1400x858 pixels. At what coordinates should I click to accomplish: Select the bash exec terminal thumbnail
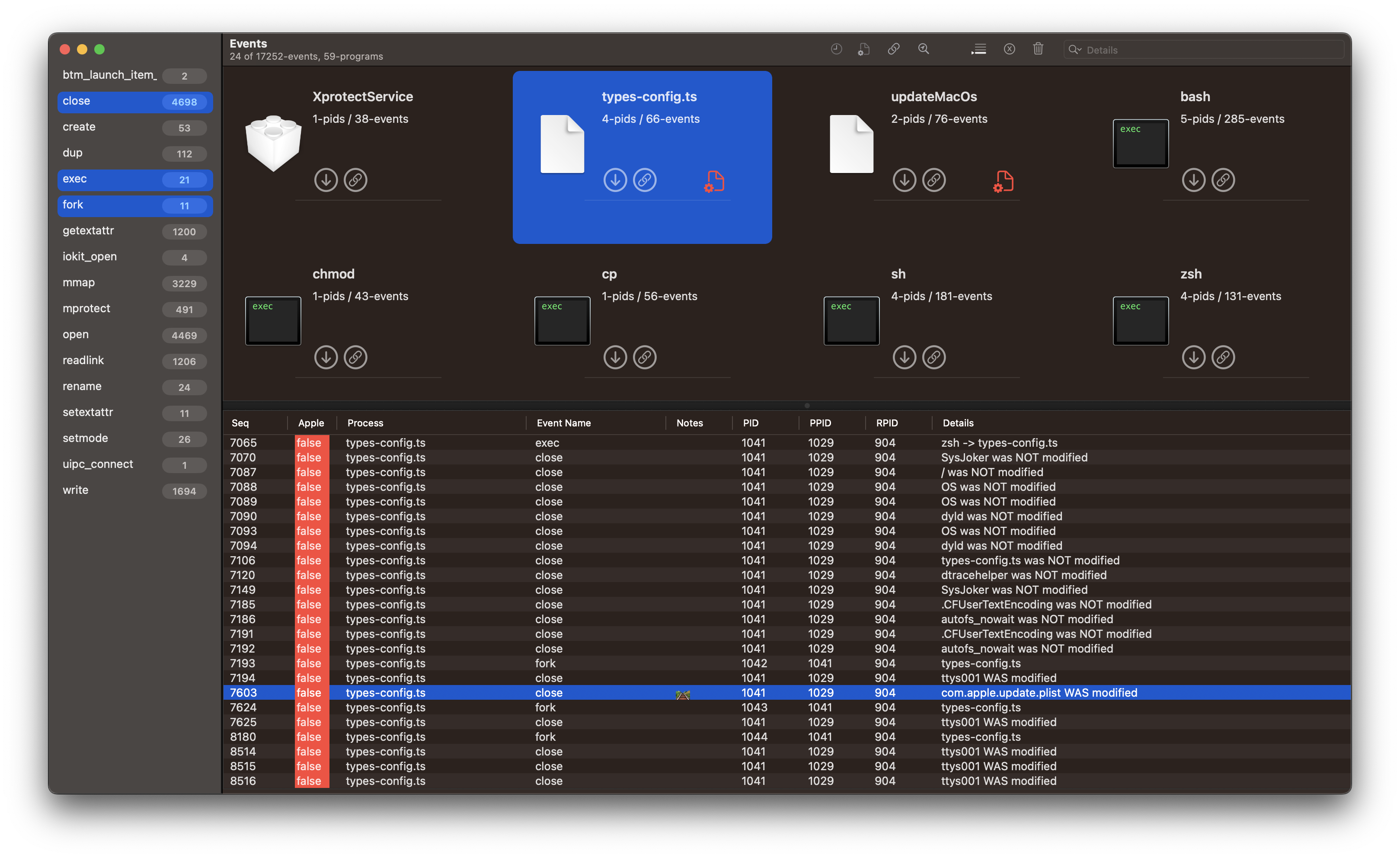pyautogui.click(x=1141, y=143)
